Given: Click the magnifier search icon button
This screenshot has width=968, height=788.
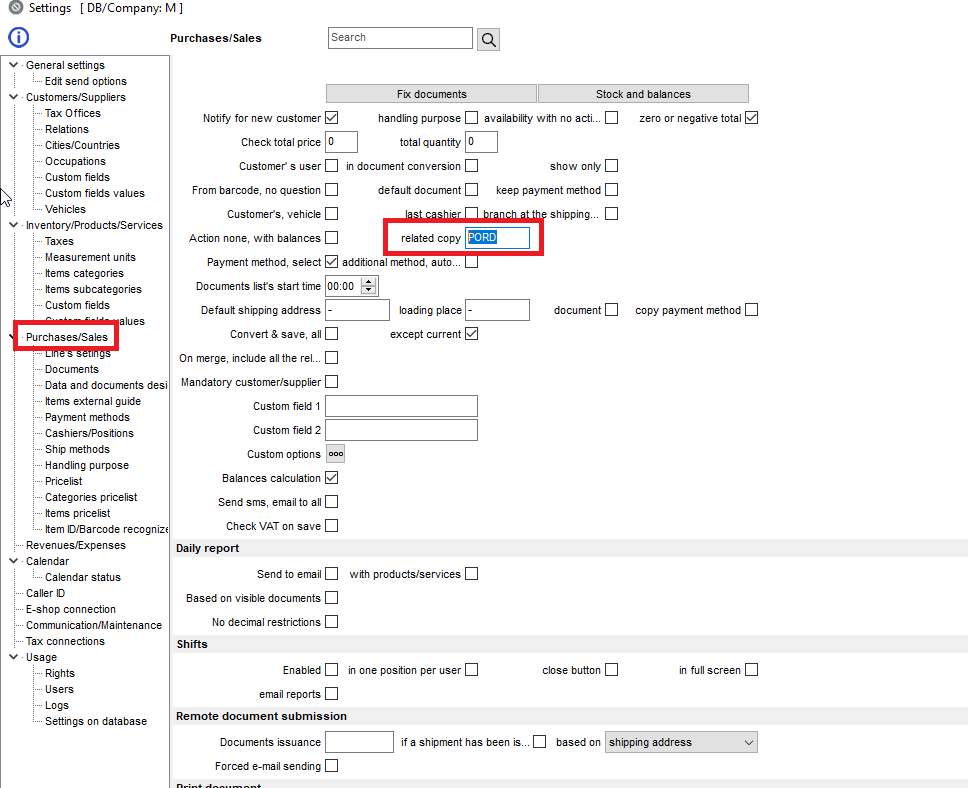Looking at the screenshot, I should pyautogui.click(x=488, y=39).
